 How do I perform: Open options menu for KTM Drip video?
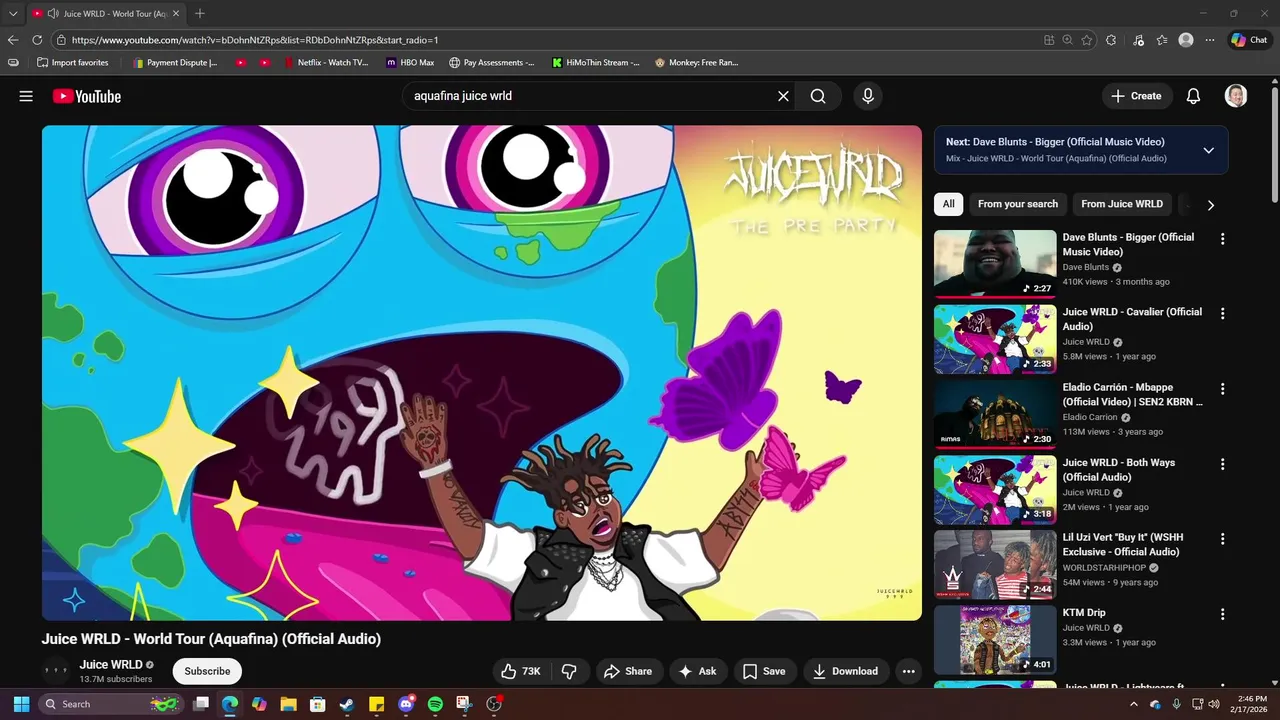click(1222, 614)
